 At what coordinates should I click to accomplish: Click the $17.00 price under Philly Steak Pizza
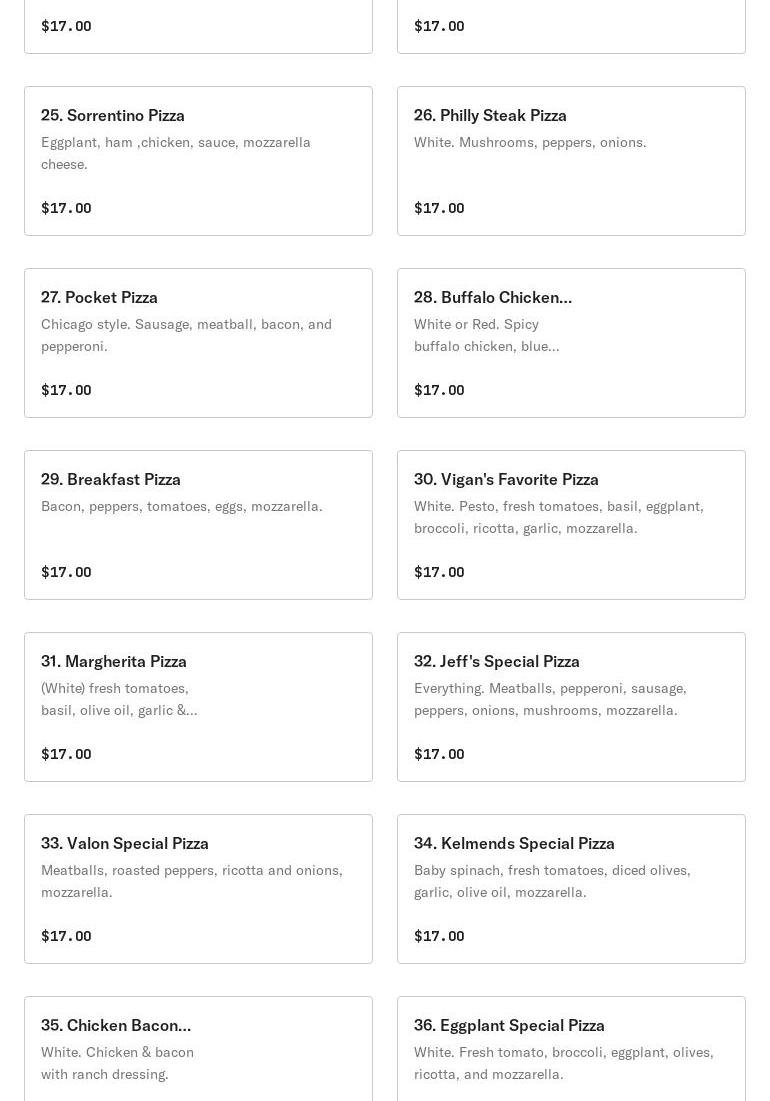439,208
